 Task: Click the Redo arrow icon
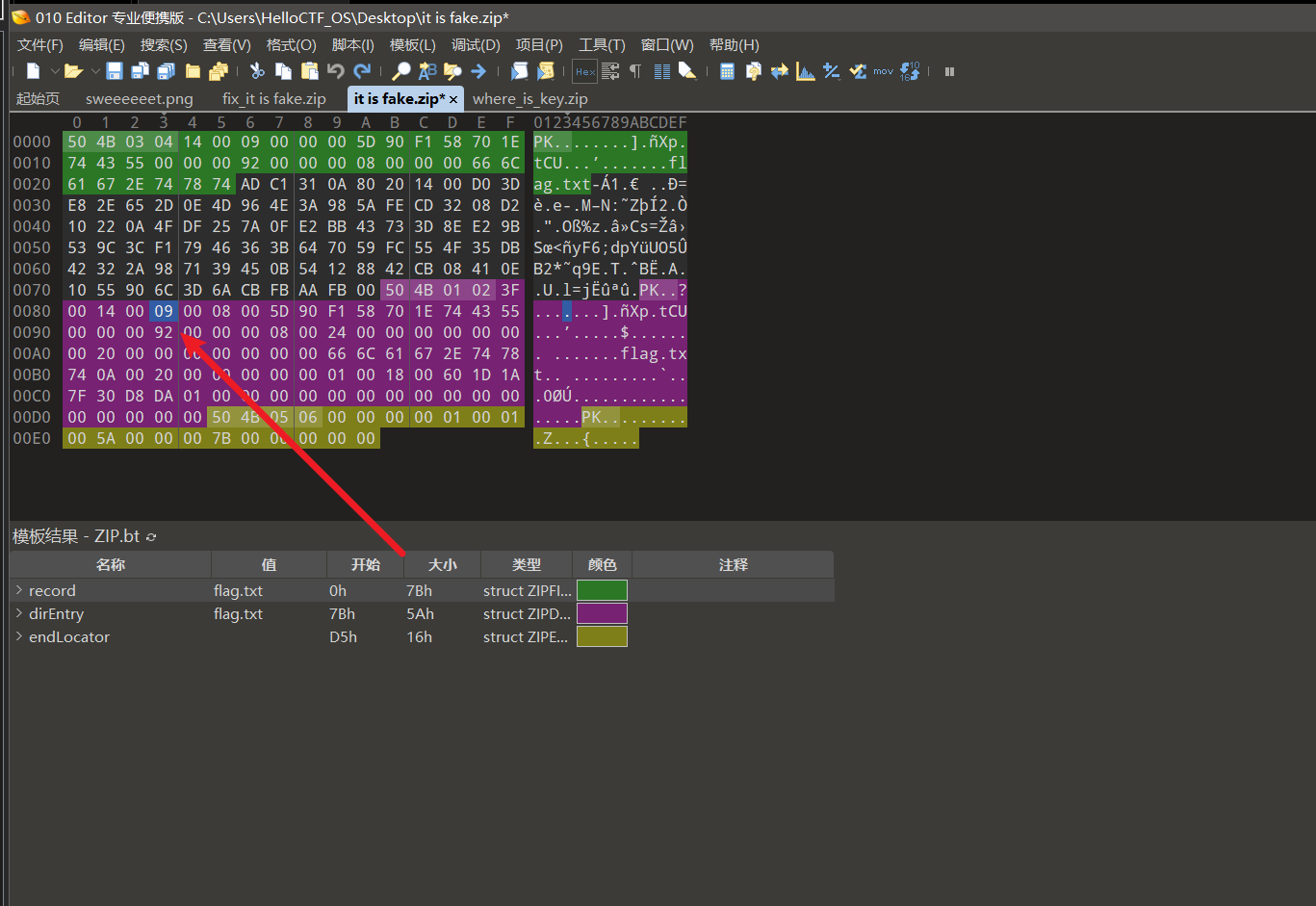pos(362,71)
